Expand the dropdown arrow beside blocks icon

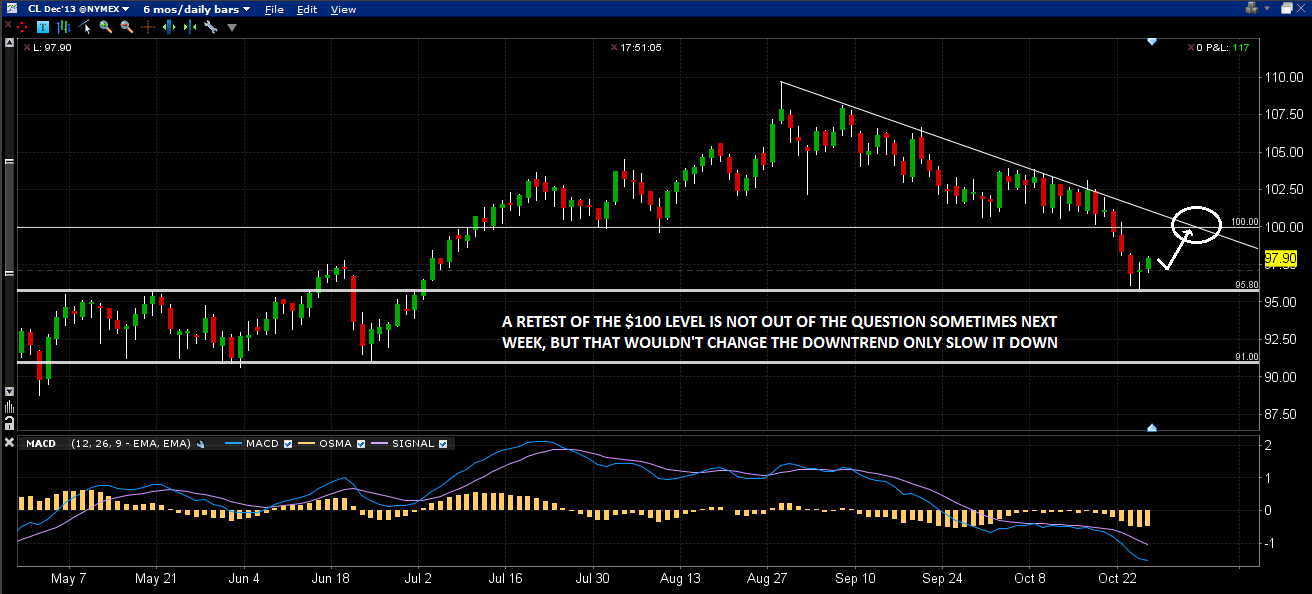click(1267, 8)
